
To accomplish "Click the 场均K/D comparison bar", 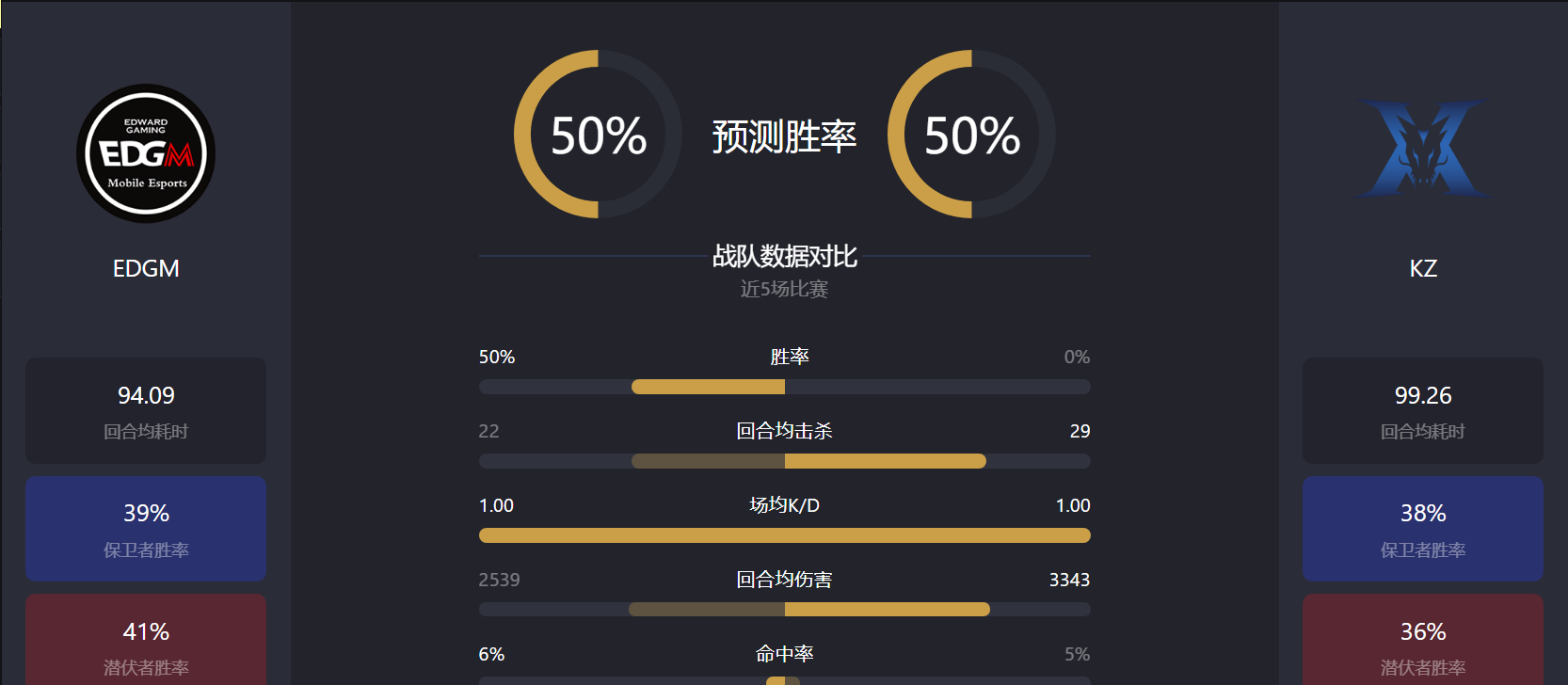I will [785, 535].
